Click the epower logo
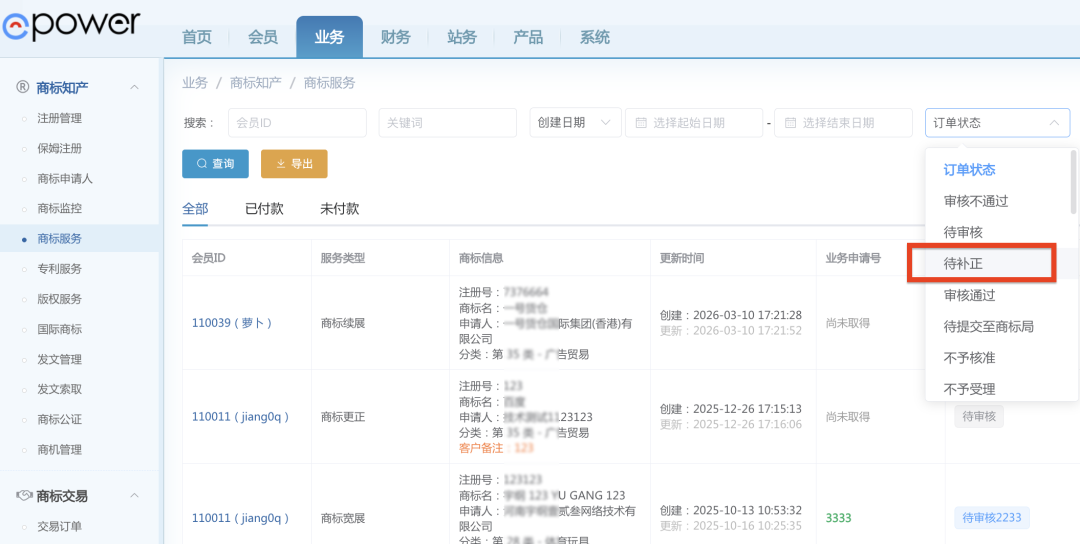 coord(70,25)
